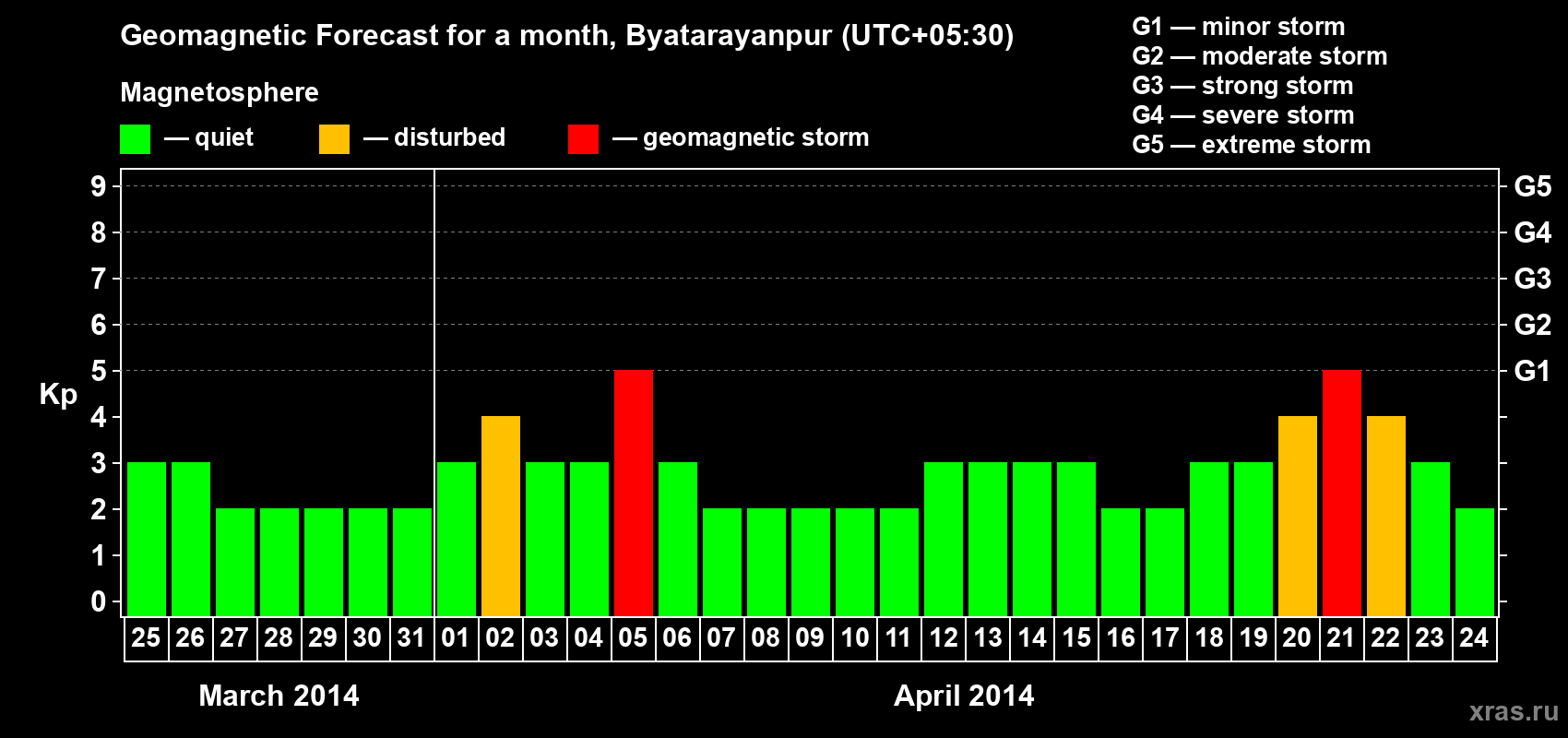Click date label 21 on the axis
The height and width of the screenshot is (738, 1568).
1341,637
